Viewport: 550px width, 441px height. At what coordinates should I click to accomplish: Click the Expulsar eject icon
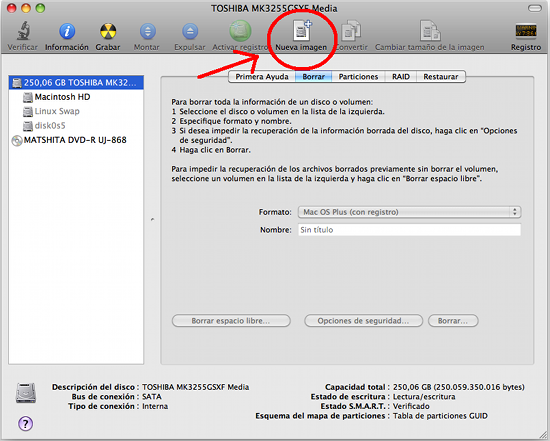(190, 31)
